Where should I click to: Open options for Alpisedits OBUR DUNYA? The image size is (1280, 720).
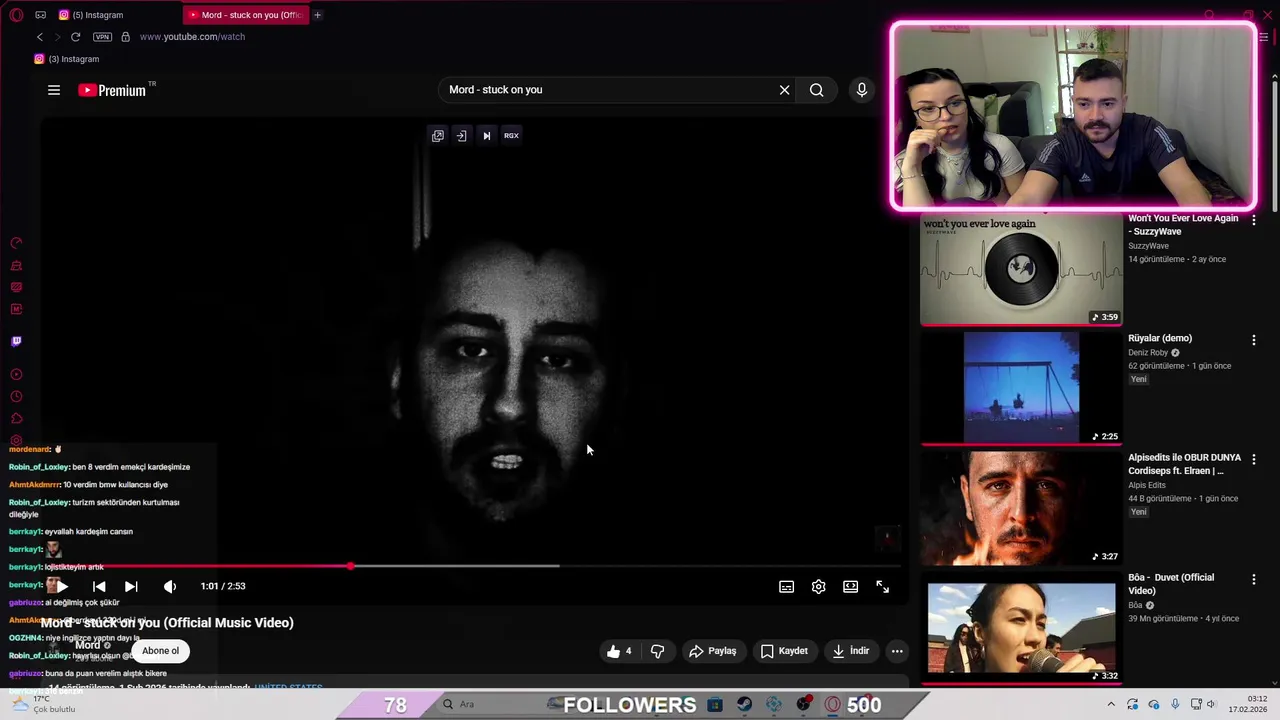(1253, 460)
